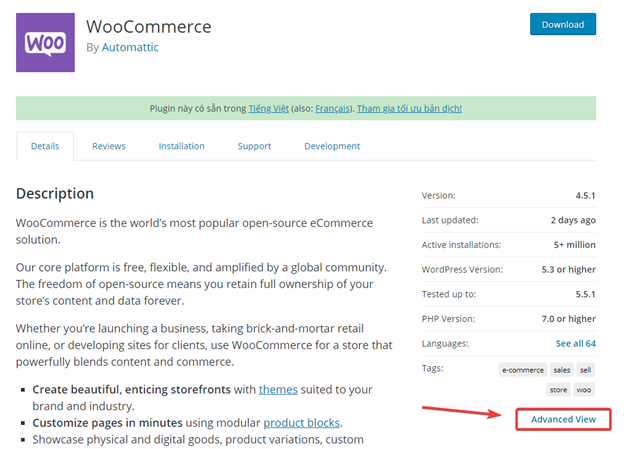
Task: Click the WooCommerce purple logo icon
Action: (x=45, y=43)
